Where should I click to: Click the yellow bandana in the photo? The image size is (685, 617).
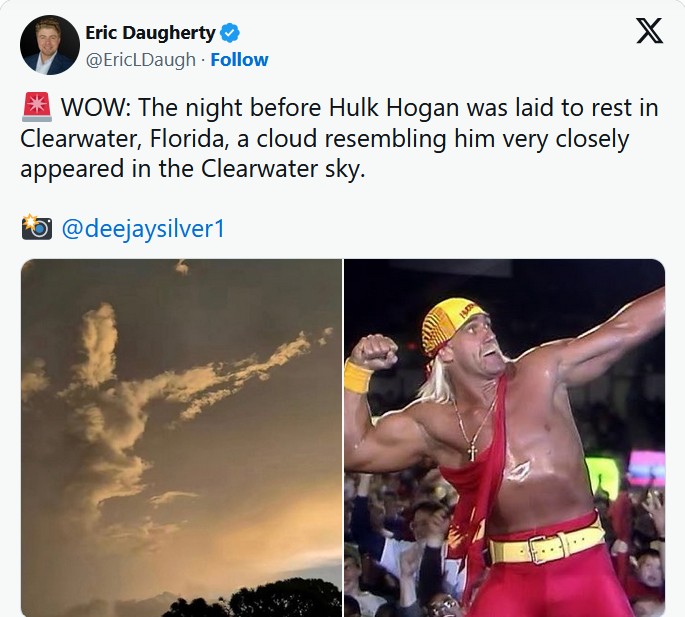point(451,327)
